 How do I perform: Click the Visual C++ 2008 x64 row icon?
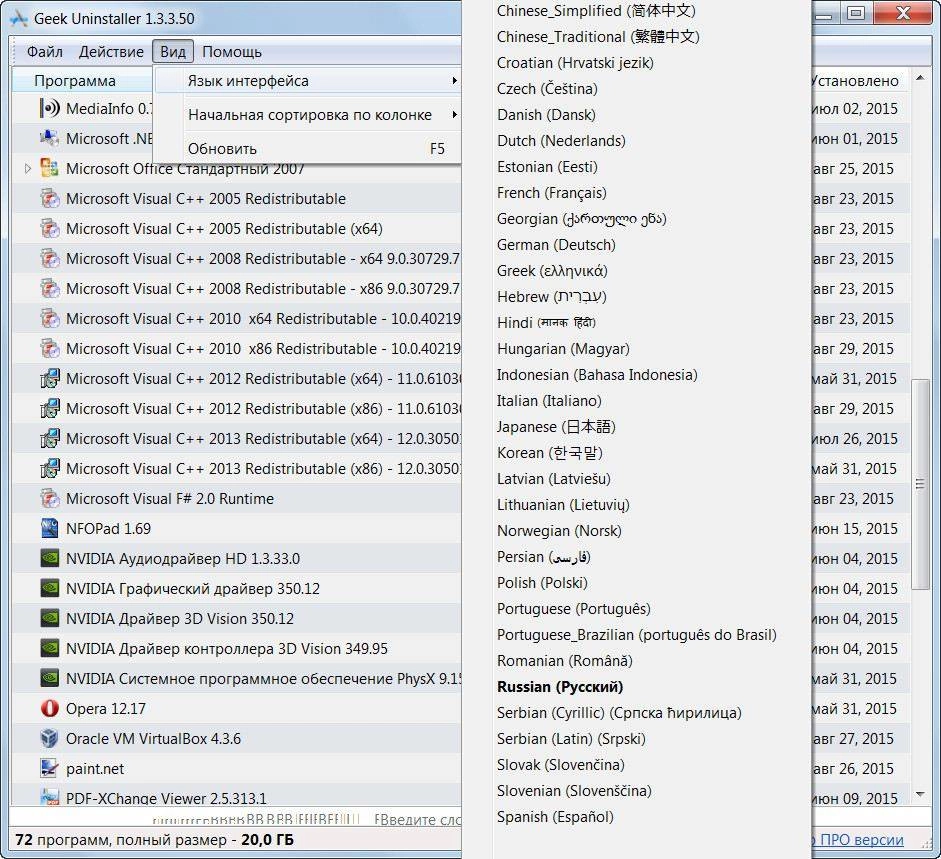pos(50,259)
